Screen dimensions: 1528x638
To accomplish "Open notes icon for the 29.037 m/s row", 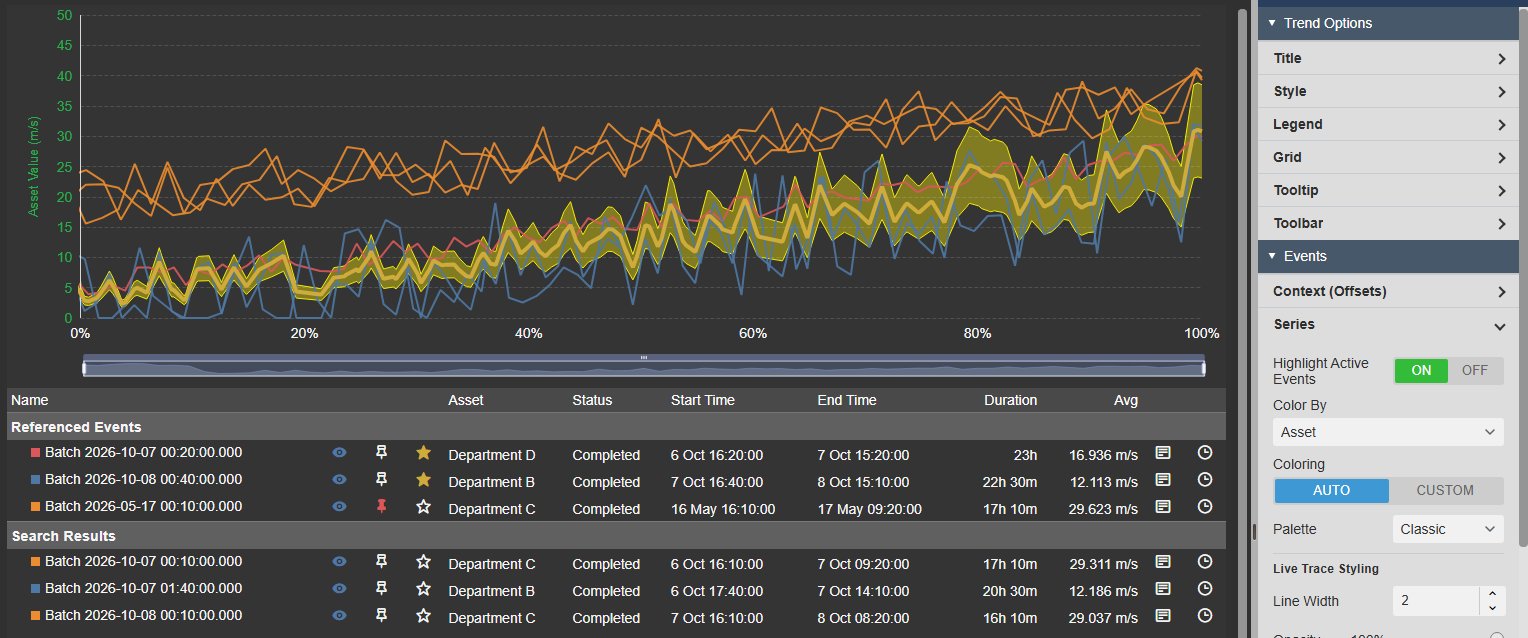I will (x=1163, y=616).
